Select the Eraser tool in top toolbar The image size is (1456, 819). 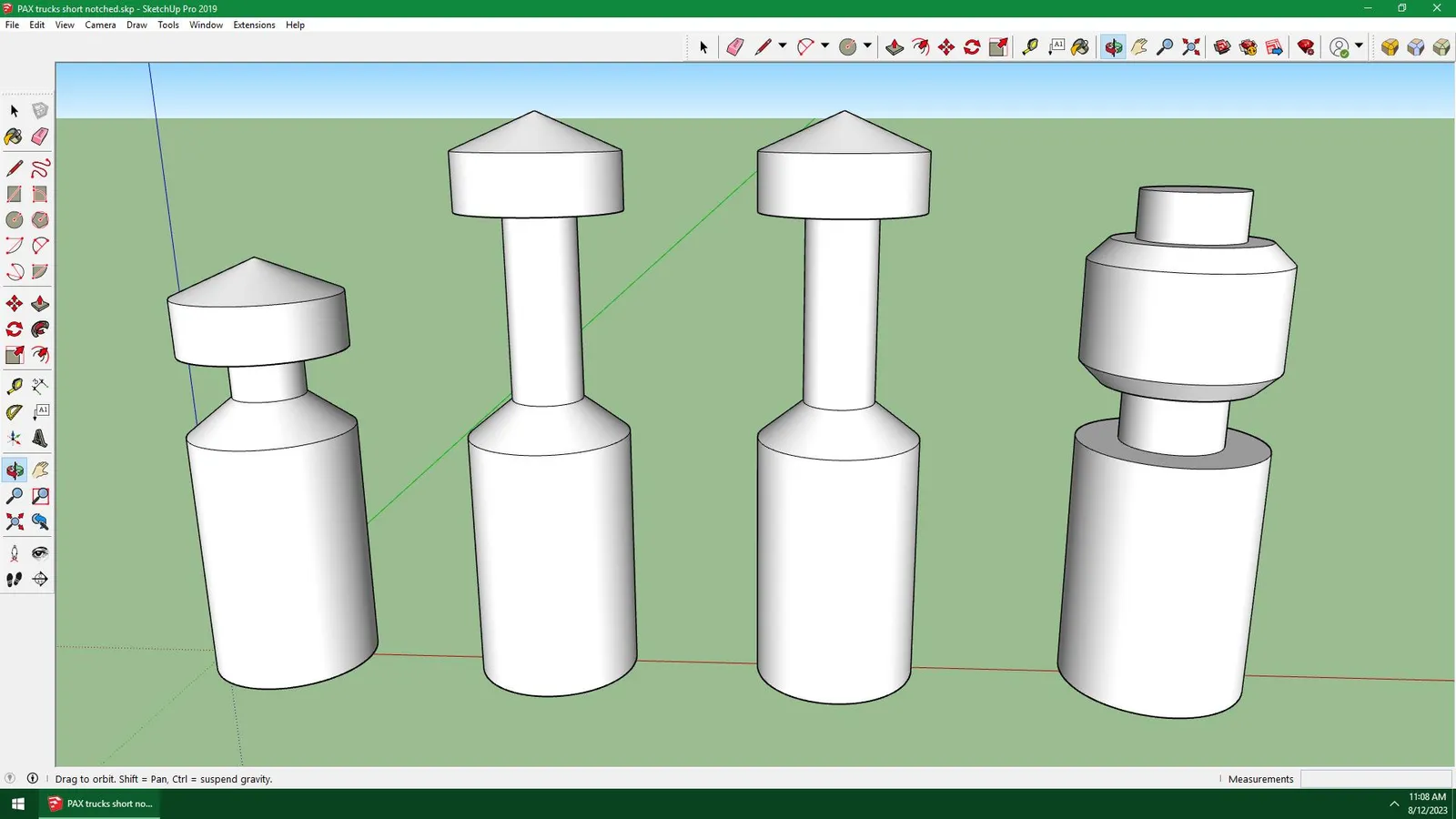(x=734, y=47)
